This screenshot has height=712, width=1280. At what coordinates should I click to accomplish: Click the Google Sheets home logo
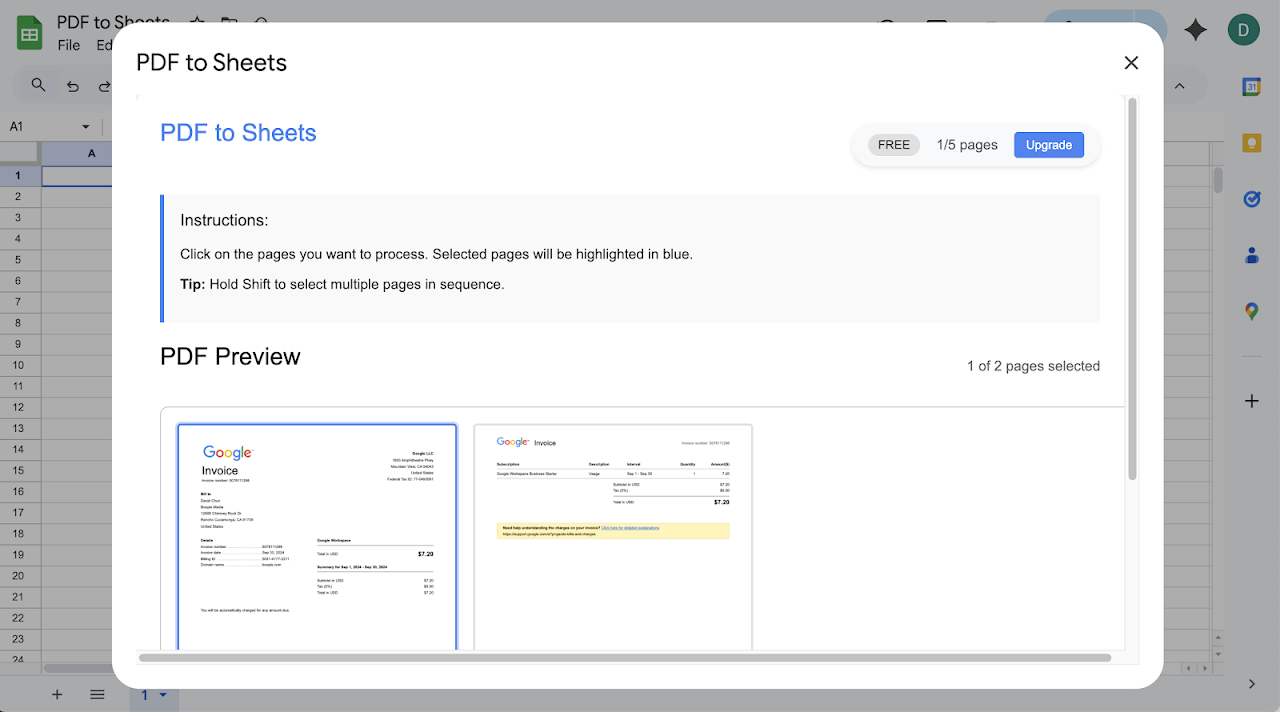pos(29,33)
